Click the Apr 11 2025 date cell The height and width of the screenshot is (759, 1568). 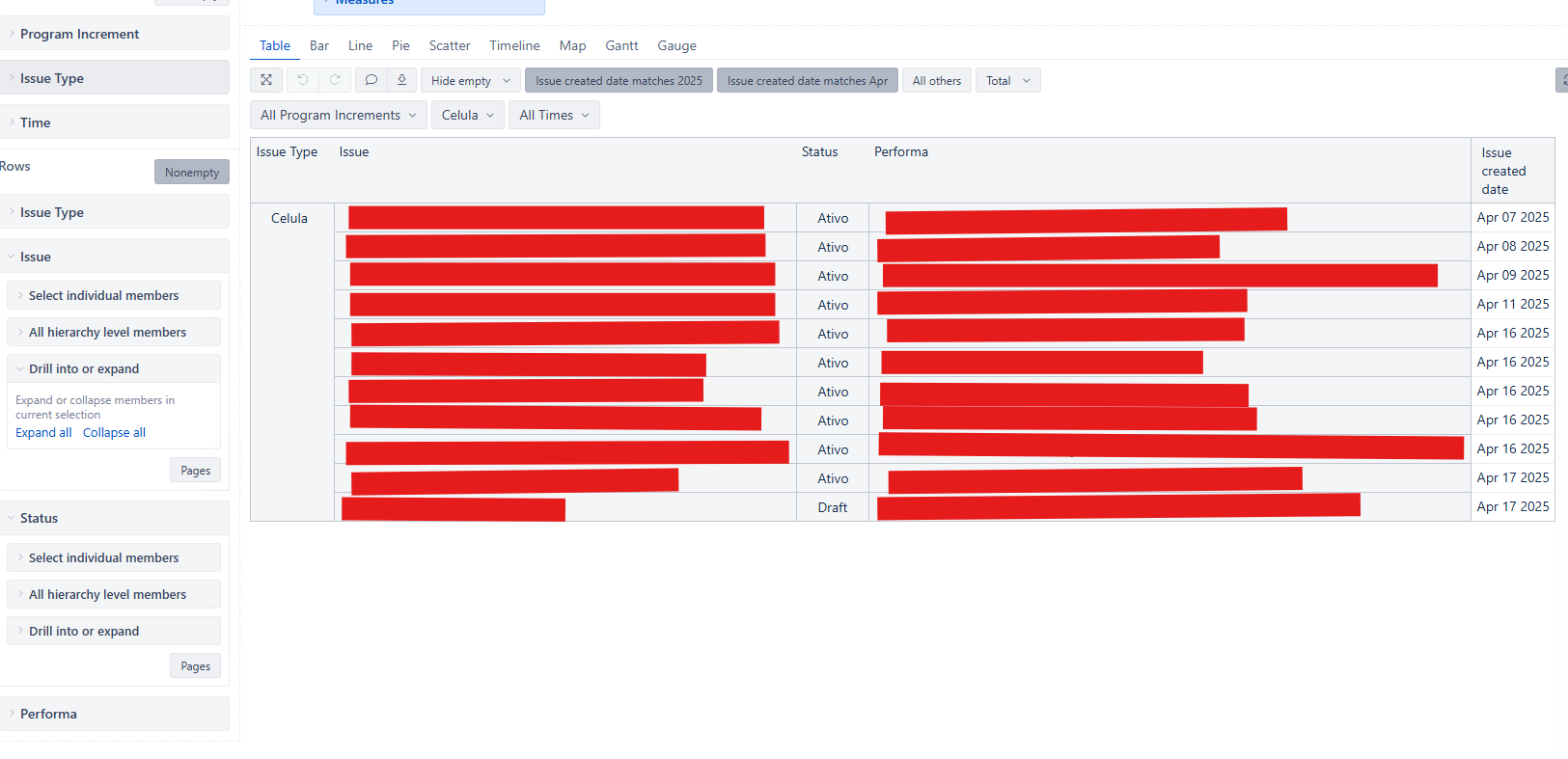1512,304
